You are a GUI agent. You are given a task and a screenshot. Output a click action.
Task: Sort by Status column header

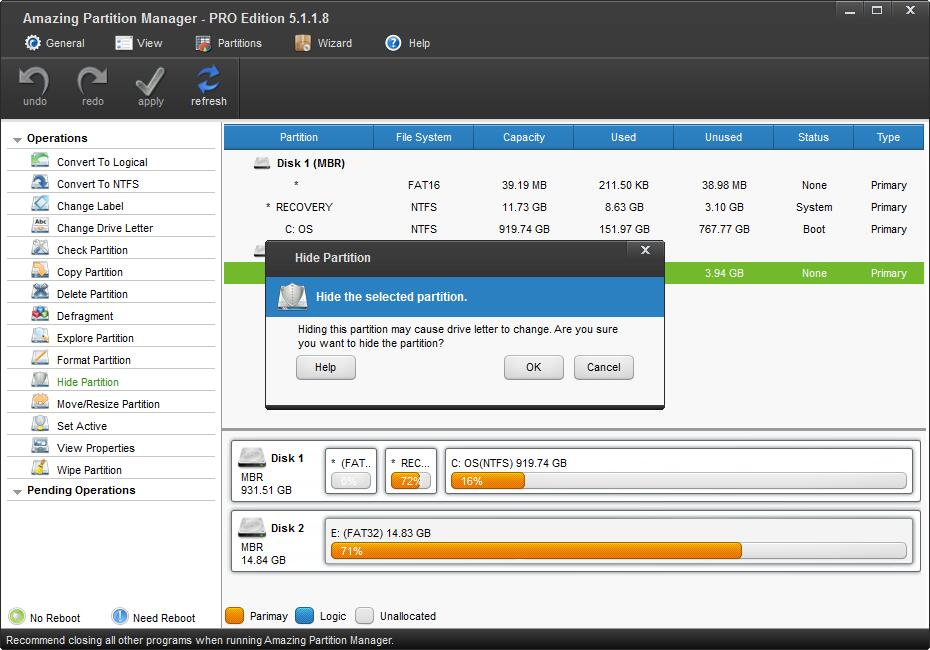pyautogui.click(x=813, y=137)
